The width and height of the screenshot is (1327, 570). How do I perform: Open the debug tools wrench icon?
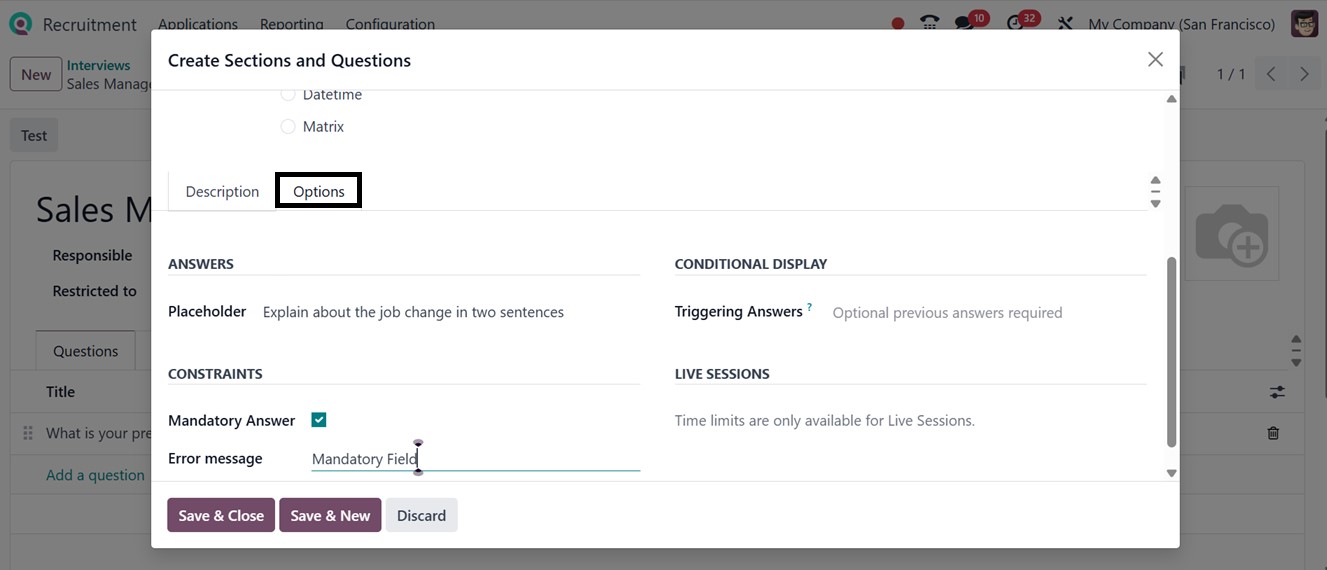point(1065,23)
